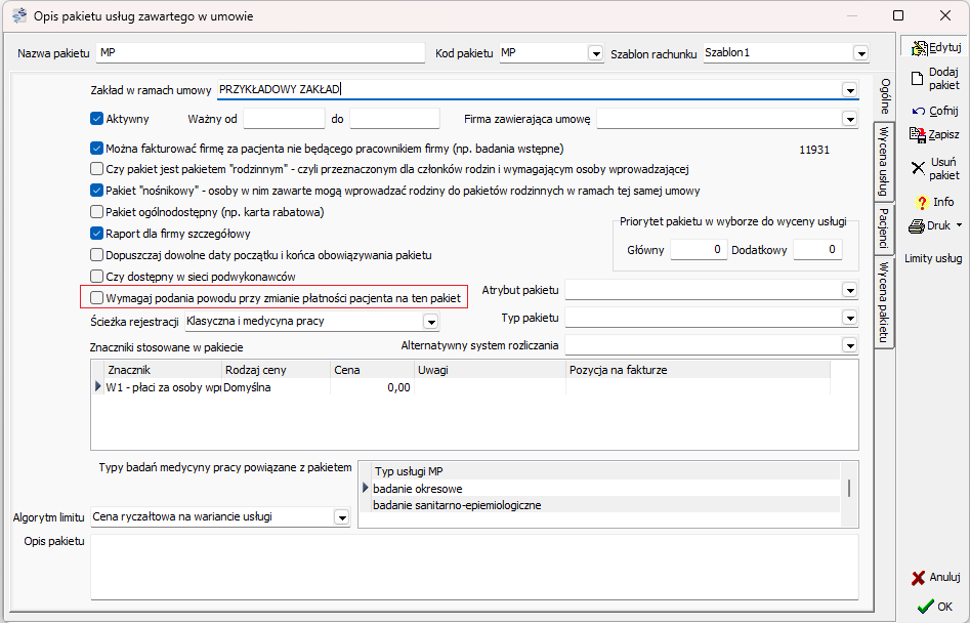Enable Pakiet ogólnodostępny checkbox
The width and height of the screenshot is (970, 623).
tap(97, 212)
